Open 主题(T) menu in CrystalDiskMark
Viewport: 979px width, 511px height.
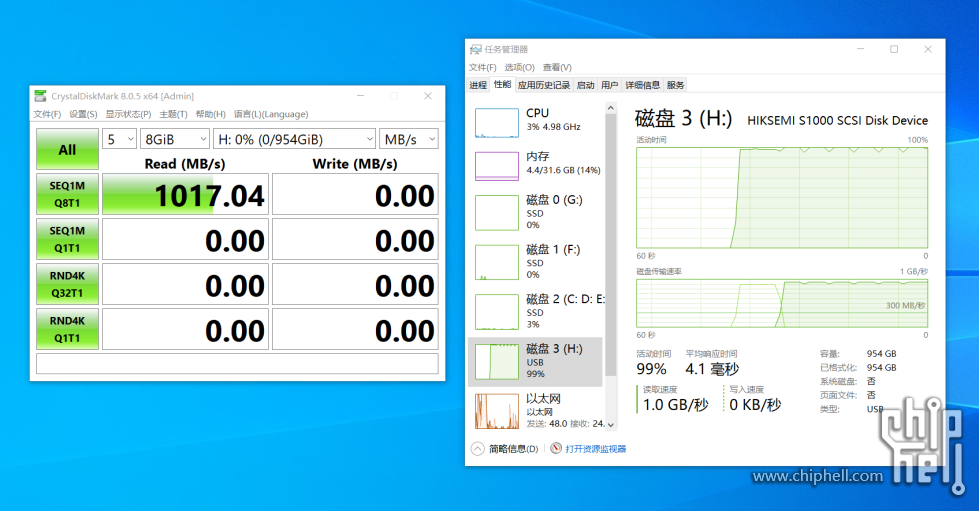173,114
